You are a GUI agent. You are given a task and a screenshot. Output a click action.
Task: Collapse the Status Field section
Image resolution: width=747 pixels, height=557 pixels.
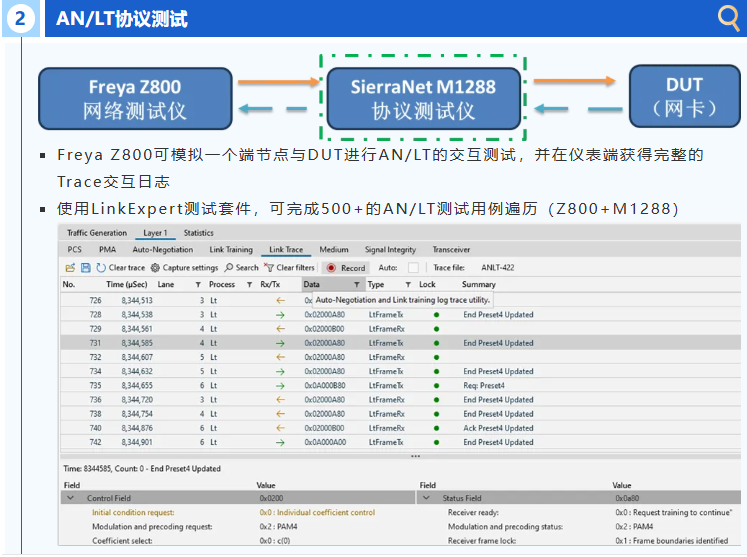click(x=426, y=498)
